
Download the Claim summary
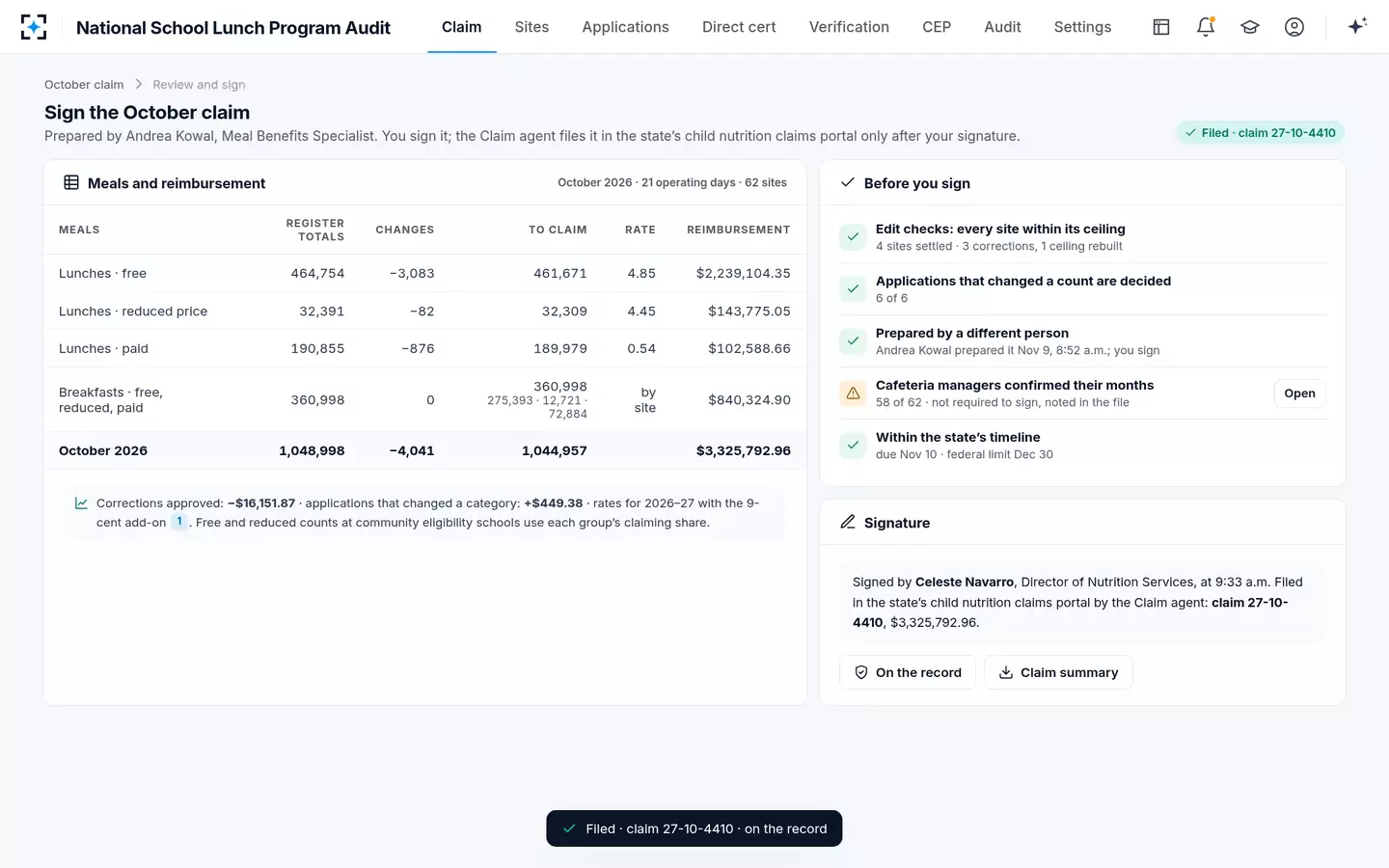pos(1058,672)
